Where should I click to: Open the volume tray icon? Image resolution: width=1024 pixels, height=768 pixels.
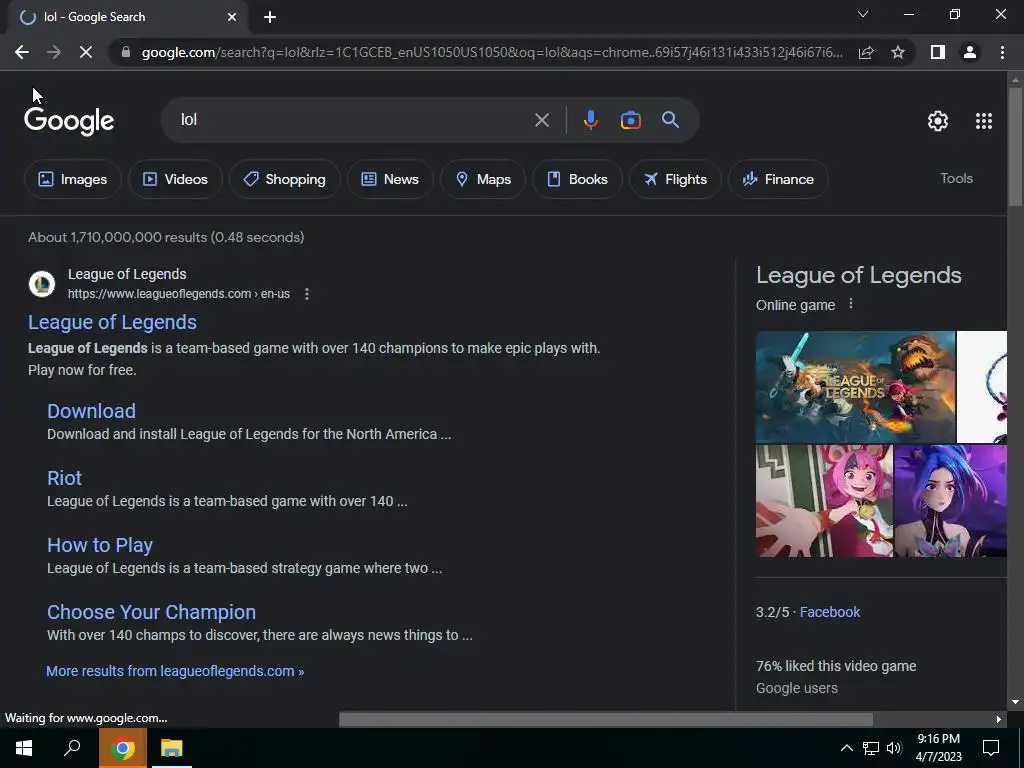pyautogui.click(x=894, y=748)
